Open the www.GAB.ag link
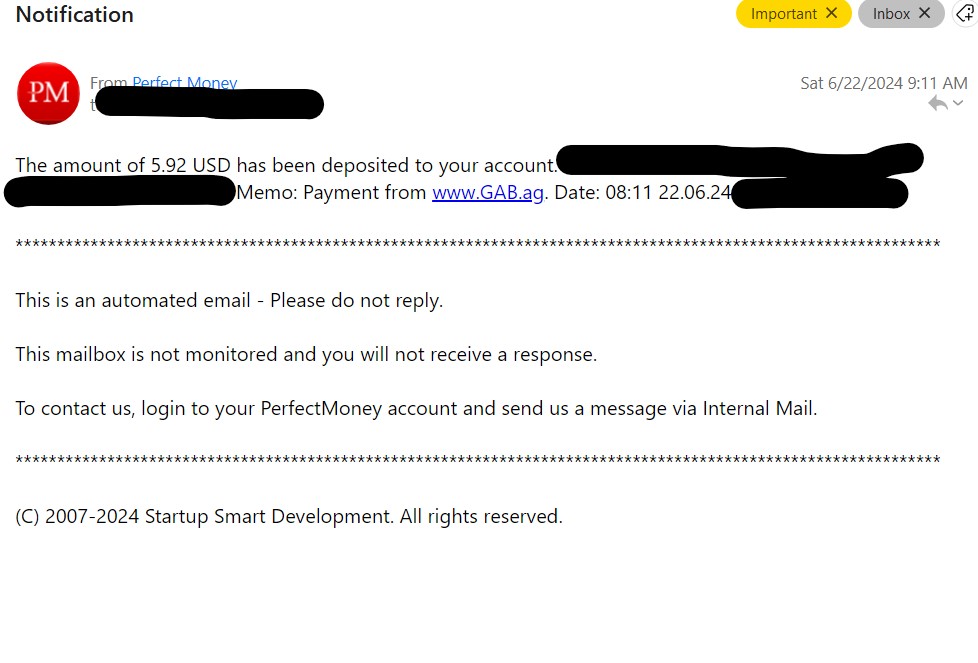The width and height of the screenshot is (978, 663). [x=488, y=193]
